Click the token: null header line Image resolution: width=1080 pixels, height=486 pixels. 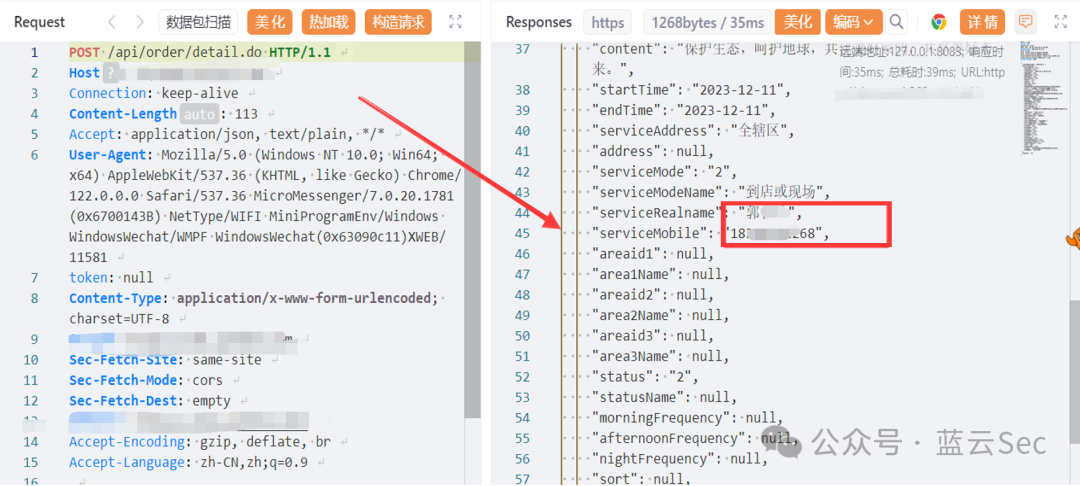(x=110, y=277)
